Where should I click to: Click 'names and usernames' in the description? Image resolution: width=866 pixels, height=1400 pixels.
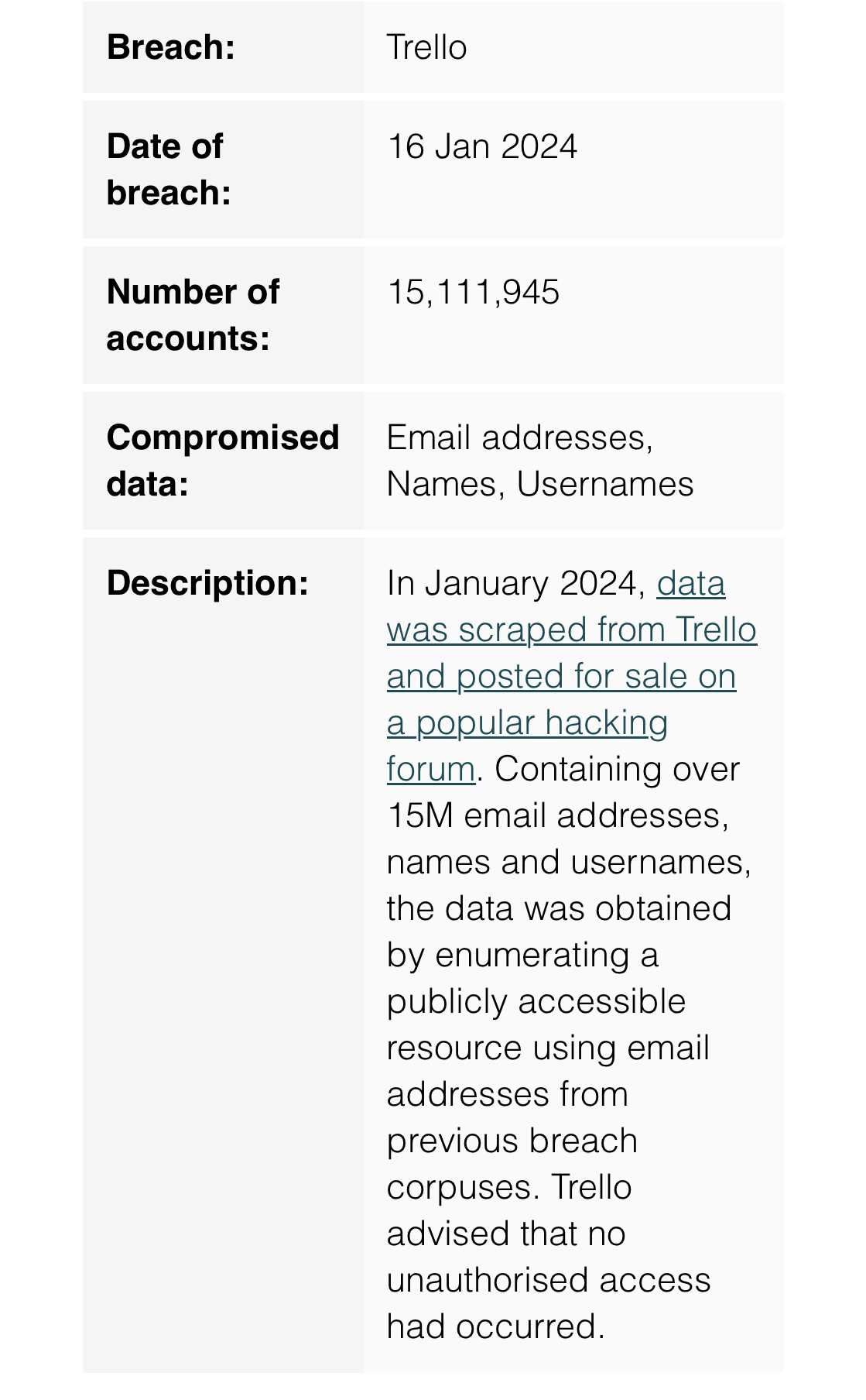567,863
